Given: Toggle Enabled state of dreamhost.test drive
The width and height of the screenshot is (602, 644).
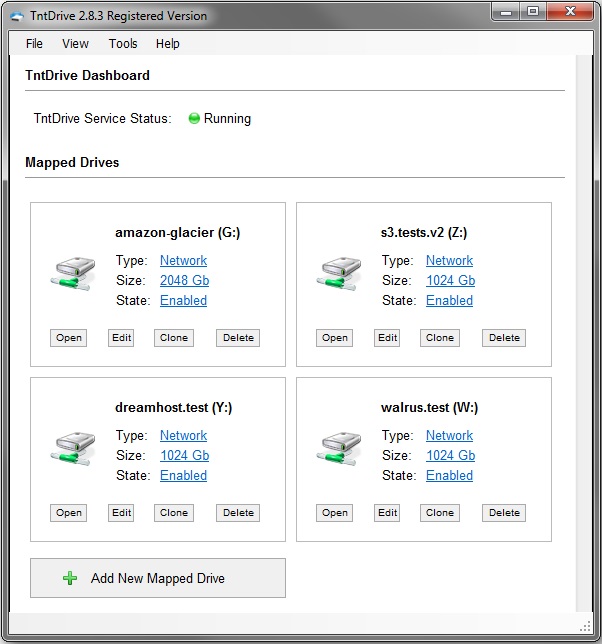Looking at the screenshot, I should coord(183,475).
